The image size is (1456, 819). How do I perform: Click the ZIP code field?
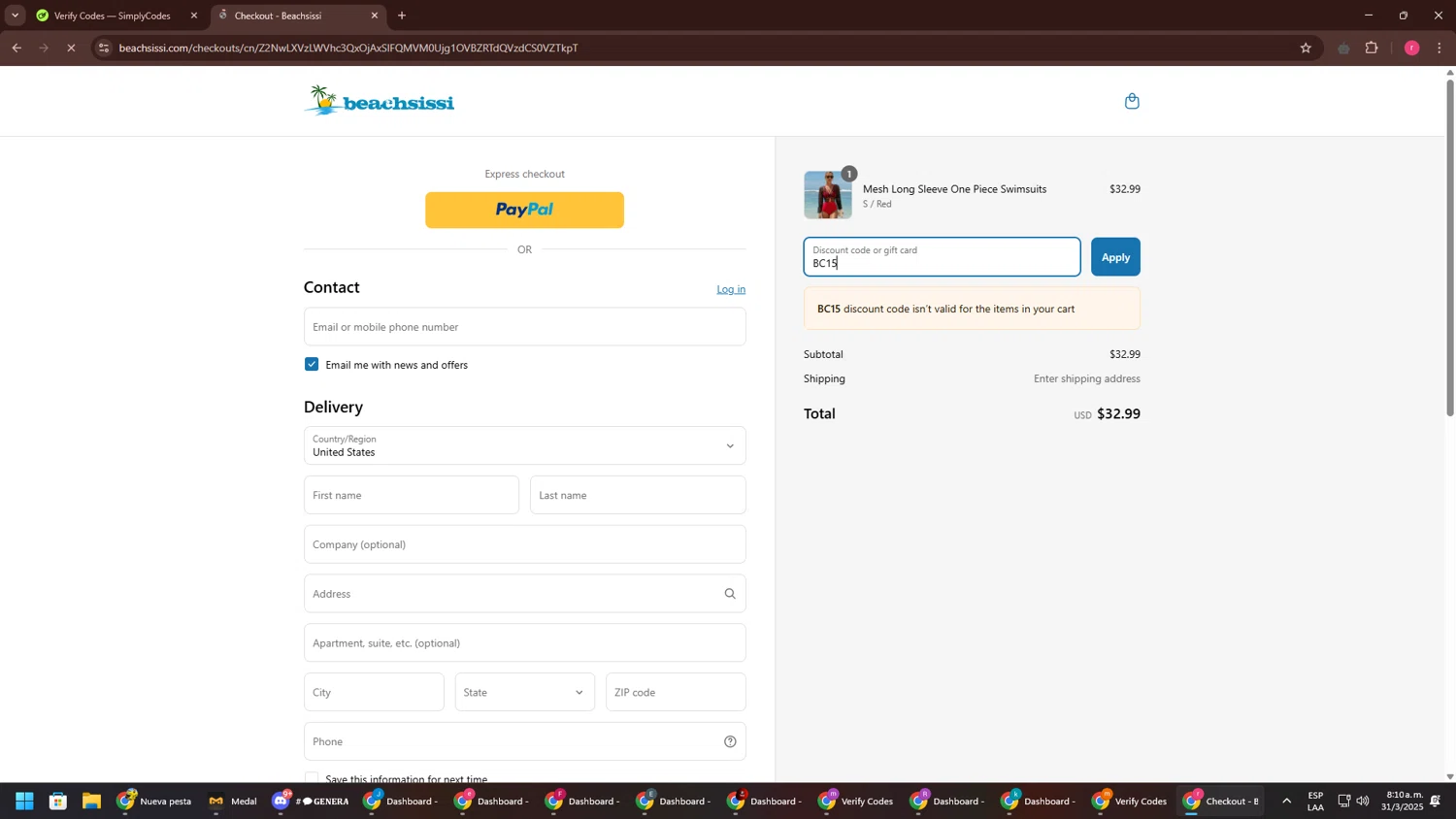(676, 693)
